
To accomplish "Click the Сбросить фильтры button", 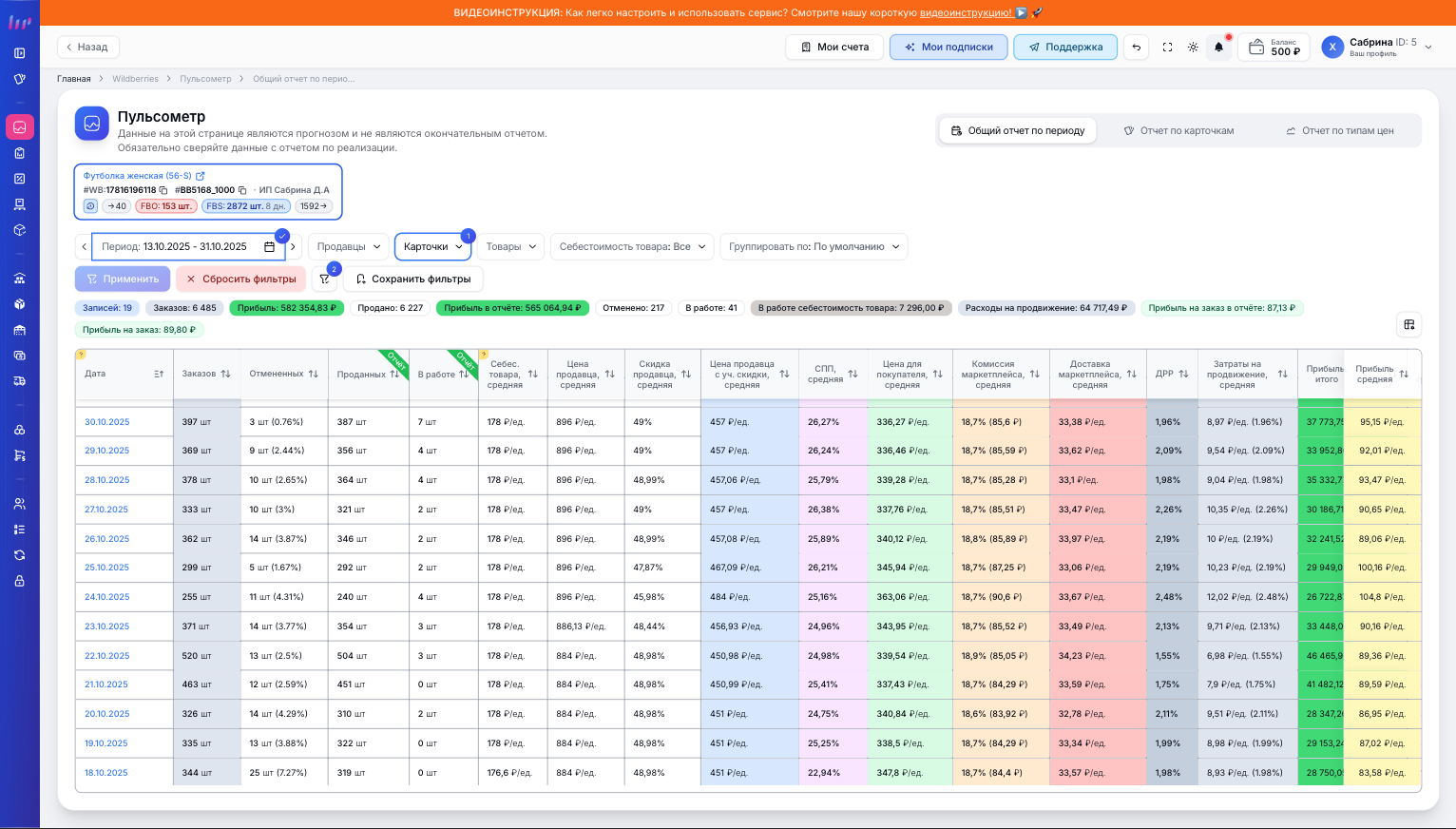I will (x=240, y=279).
